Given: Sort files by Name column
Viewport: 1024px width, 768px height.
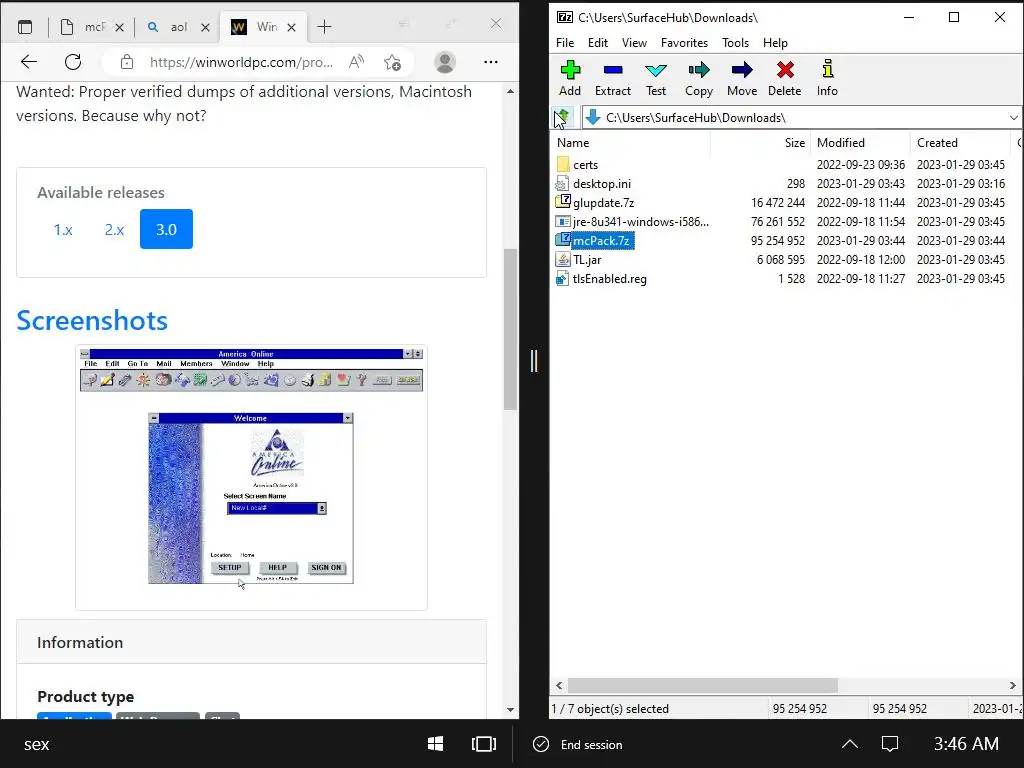Looking at the screenshot, I should tap(632, 142).
